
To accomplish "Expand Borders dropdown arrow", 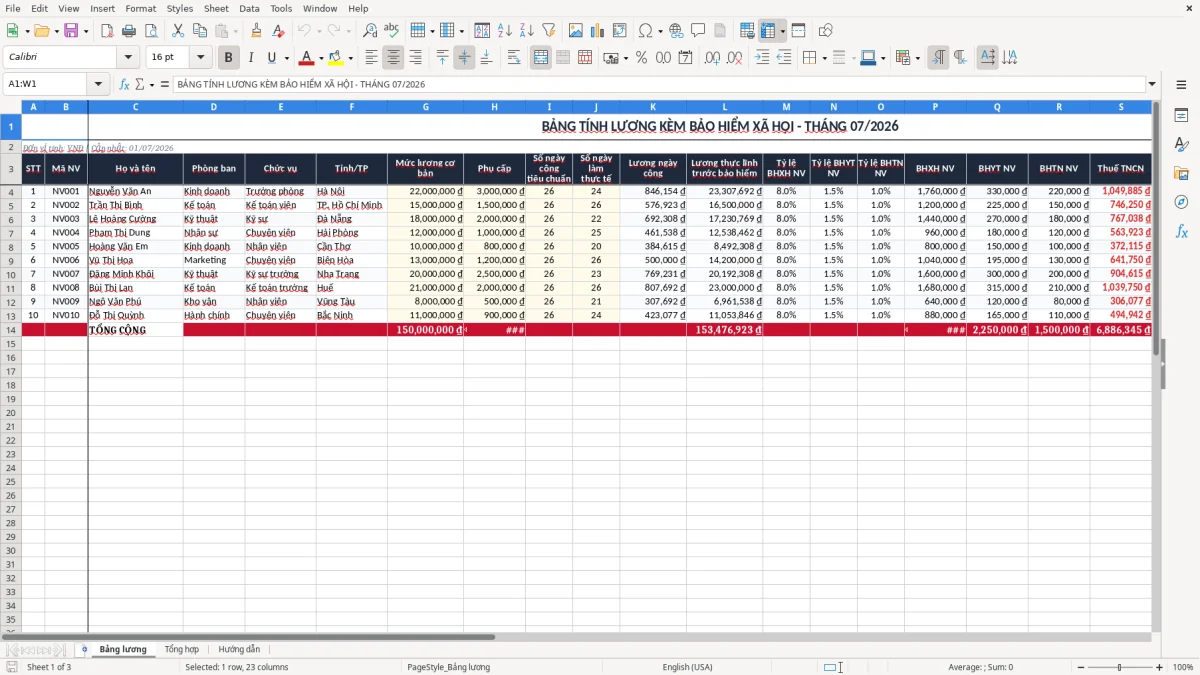I will pos(824,58).
